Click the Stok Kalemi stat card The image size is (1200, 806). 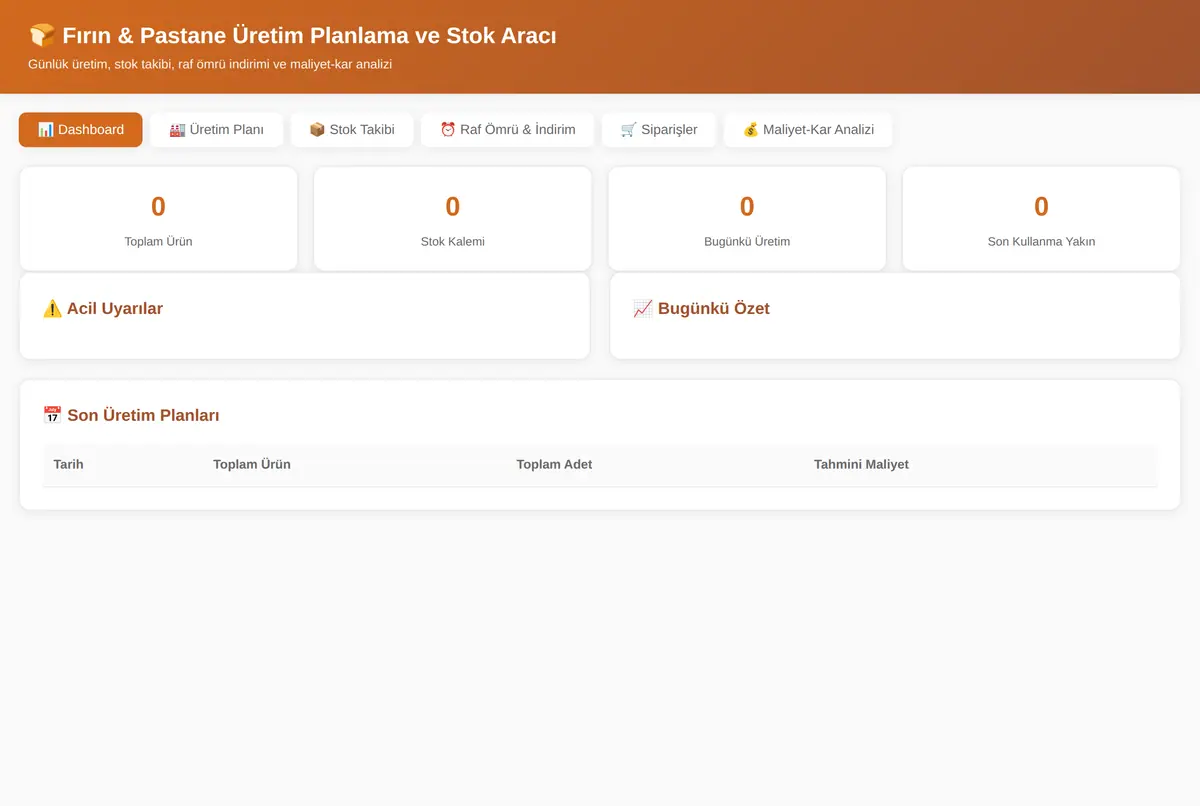pyautogui.click(x=453, y=218)
